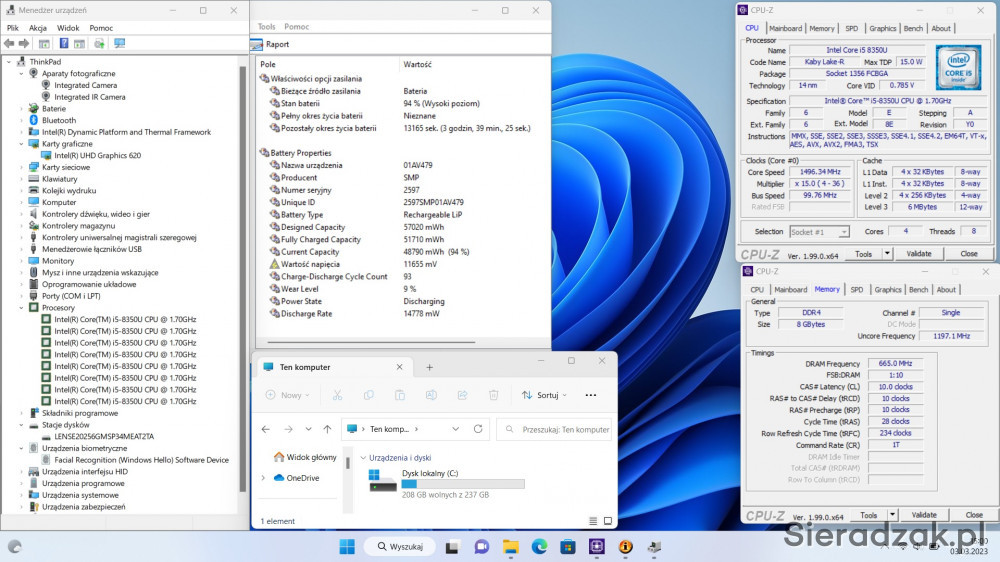The width and height of the screenshot is (1000, 562).
Task: Open the blue help icon in Device Manager
Action: point(64,43)
